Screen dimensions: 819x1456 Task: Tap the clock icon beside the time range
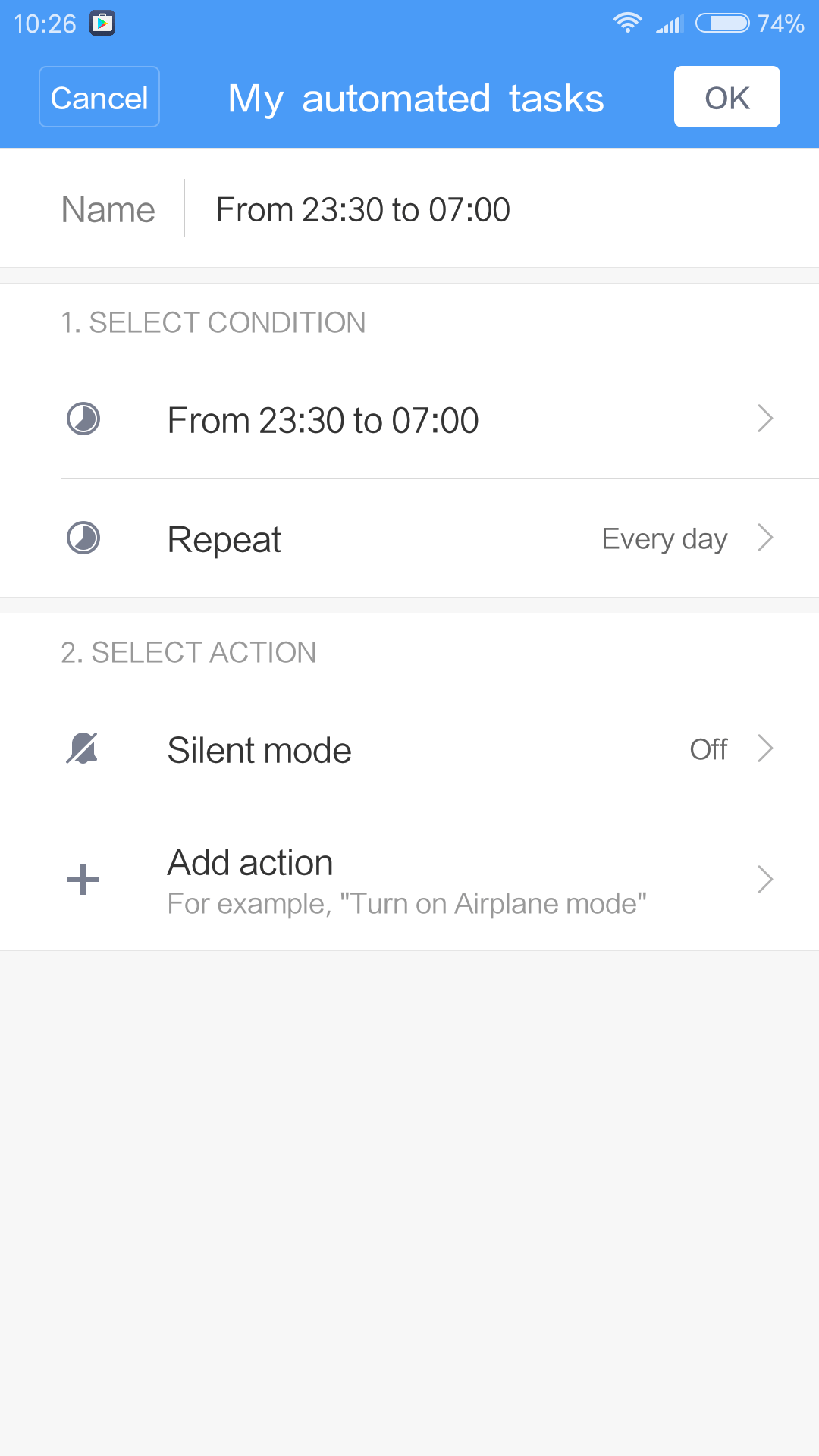83,419
